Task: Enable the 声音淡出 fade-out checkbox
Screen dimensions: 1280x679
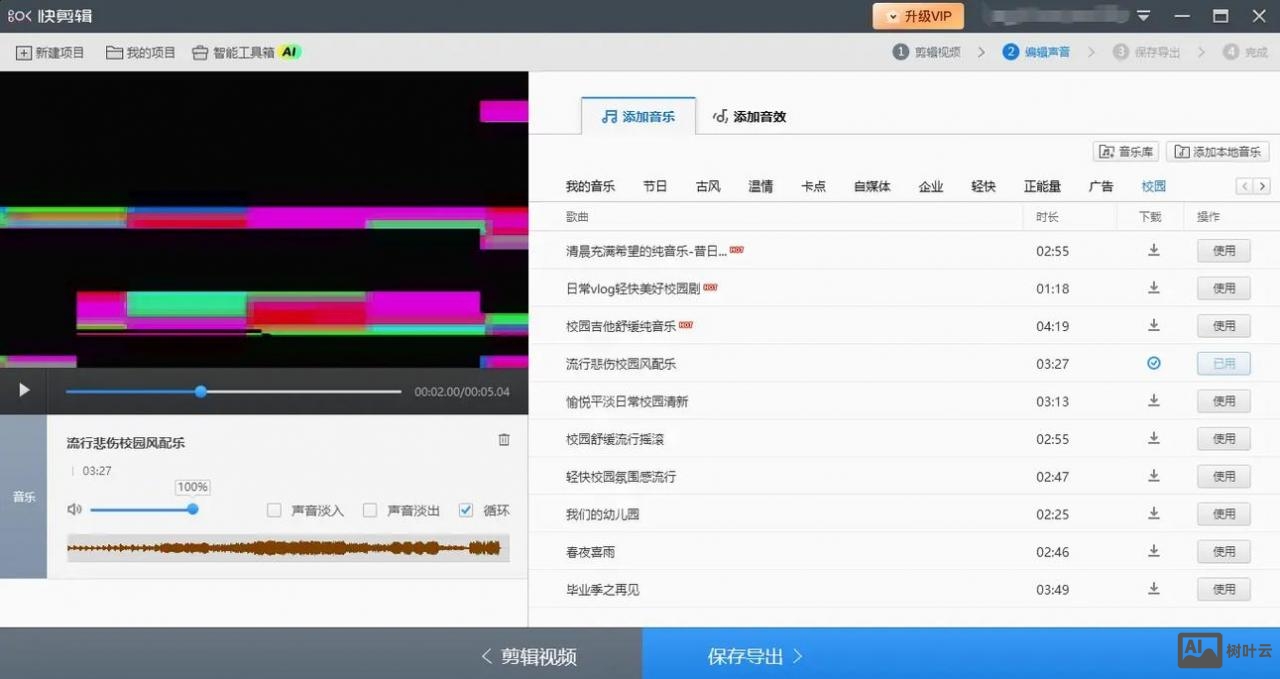Action: [x=370, y=510]
